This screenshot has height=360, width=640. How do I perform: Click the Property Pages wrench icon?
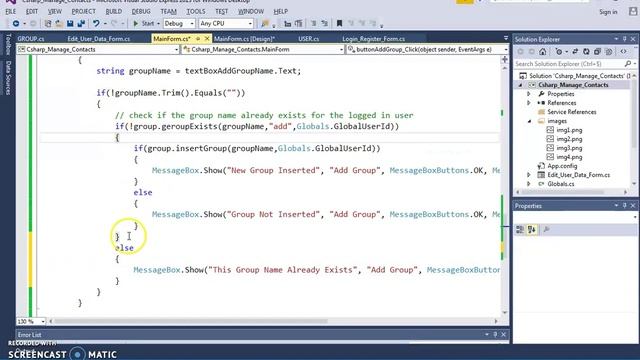[x=546, y=230]
